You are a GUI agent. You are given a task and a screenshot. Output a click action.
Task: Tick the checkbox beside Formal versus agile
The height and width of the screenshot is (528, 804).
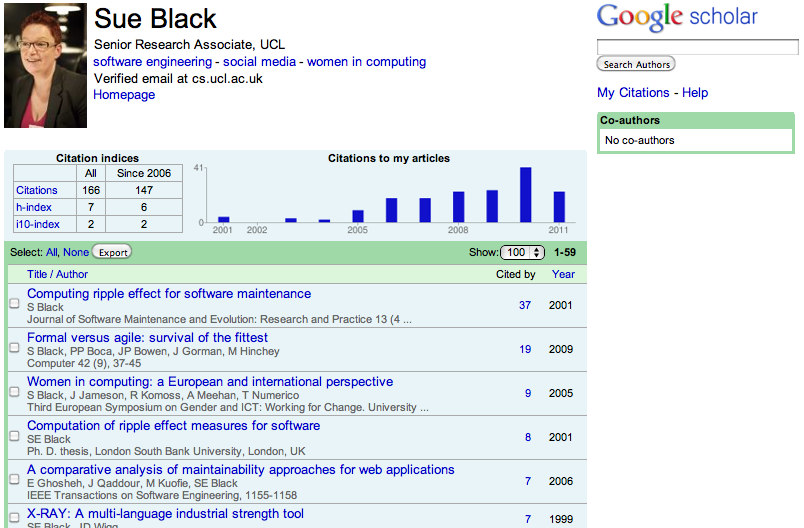[x=14, y=347]
